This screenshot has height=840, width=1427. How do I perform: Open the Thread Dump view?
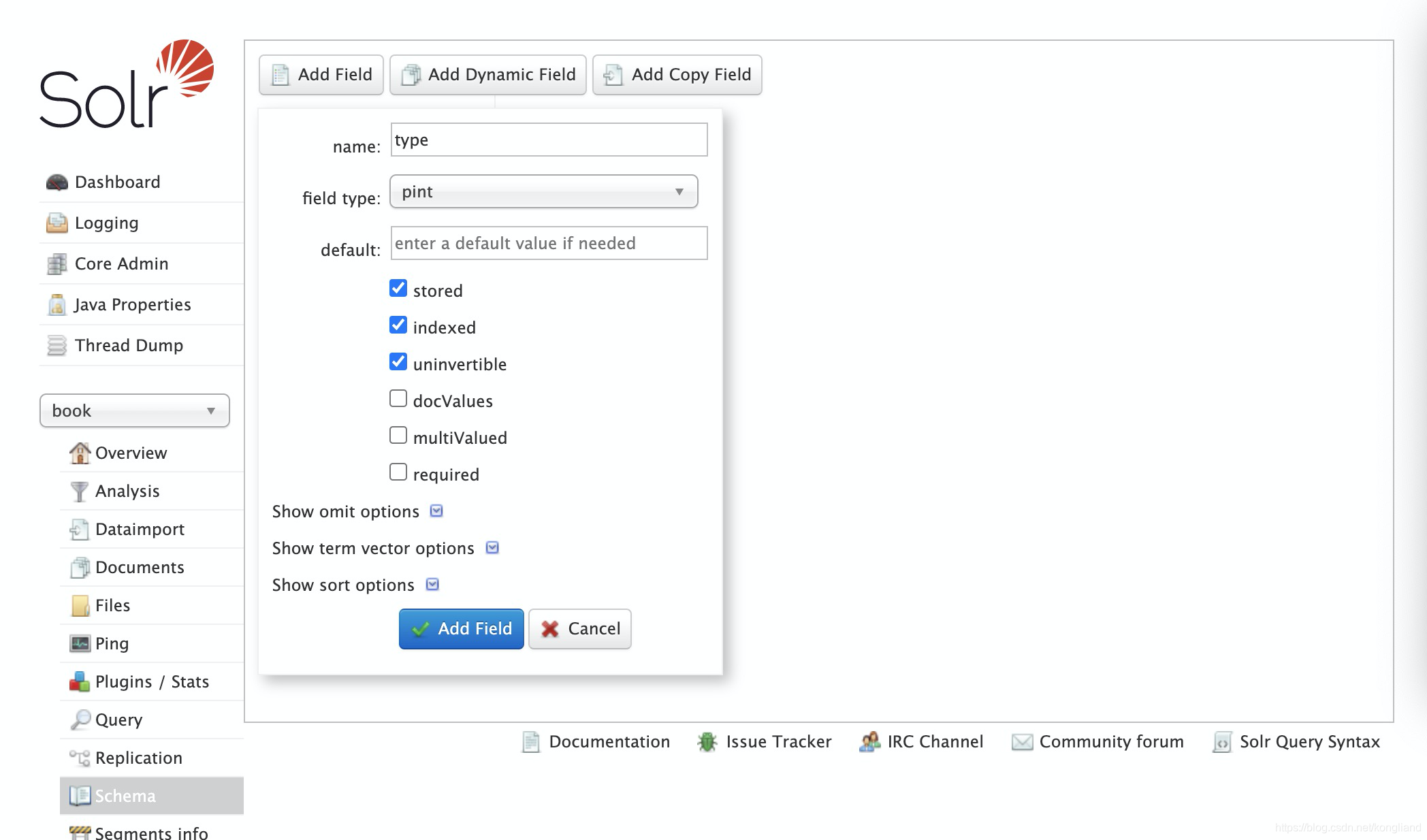[x=129, y=345]
